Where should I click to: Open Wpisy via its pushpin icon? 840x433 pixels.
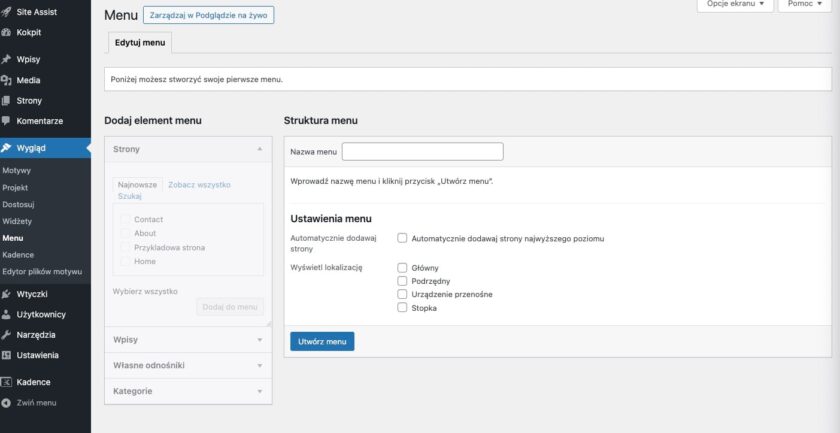(x=6, y=60)
